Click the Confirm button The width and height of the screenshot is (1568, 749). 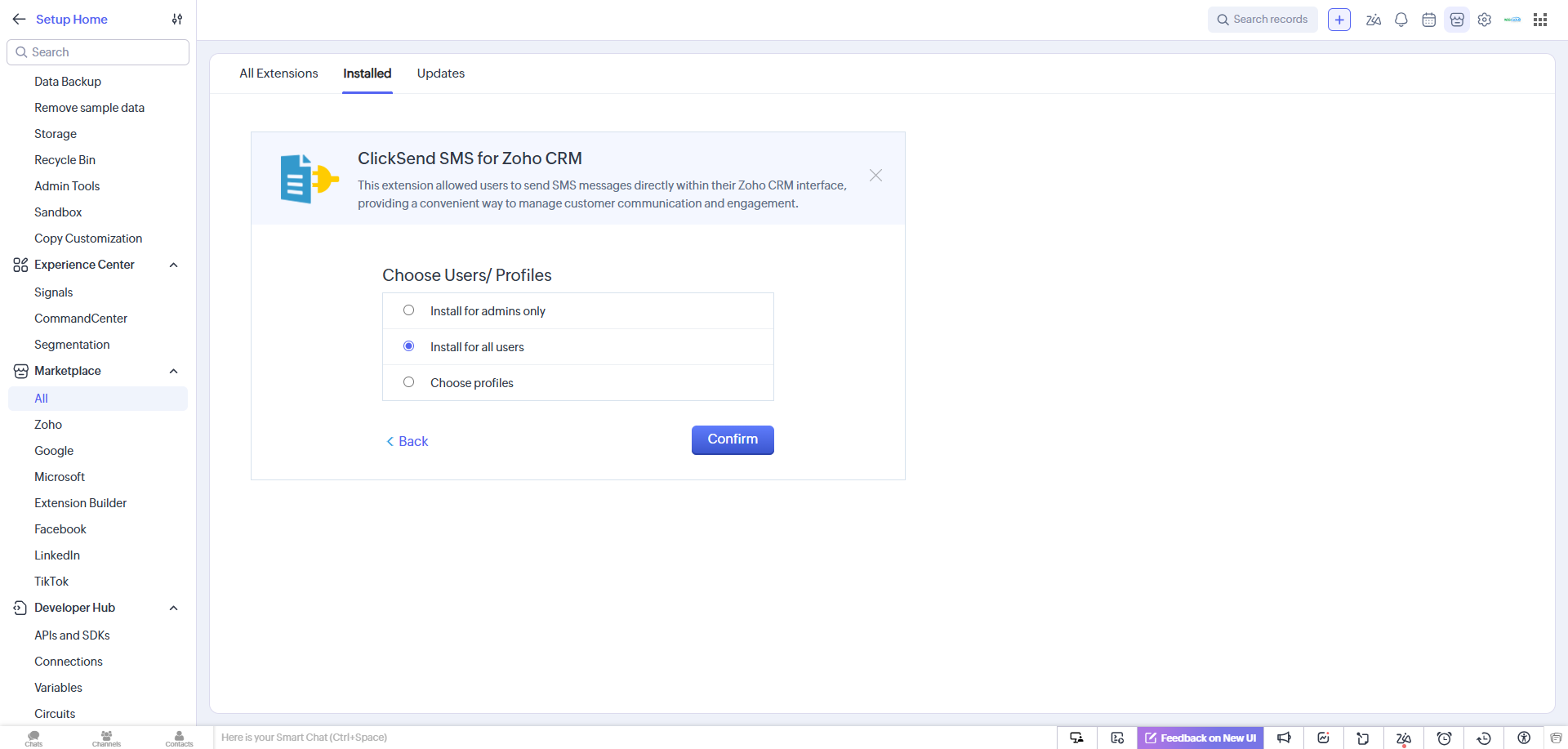[x=732, y=439]
